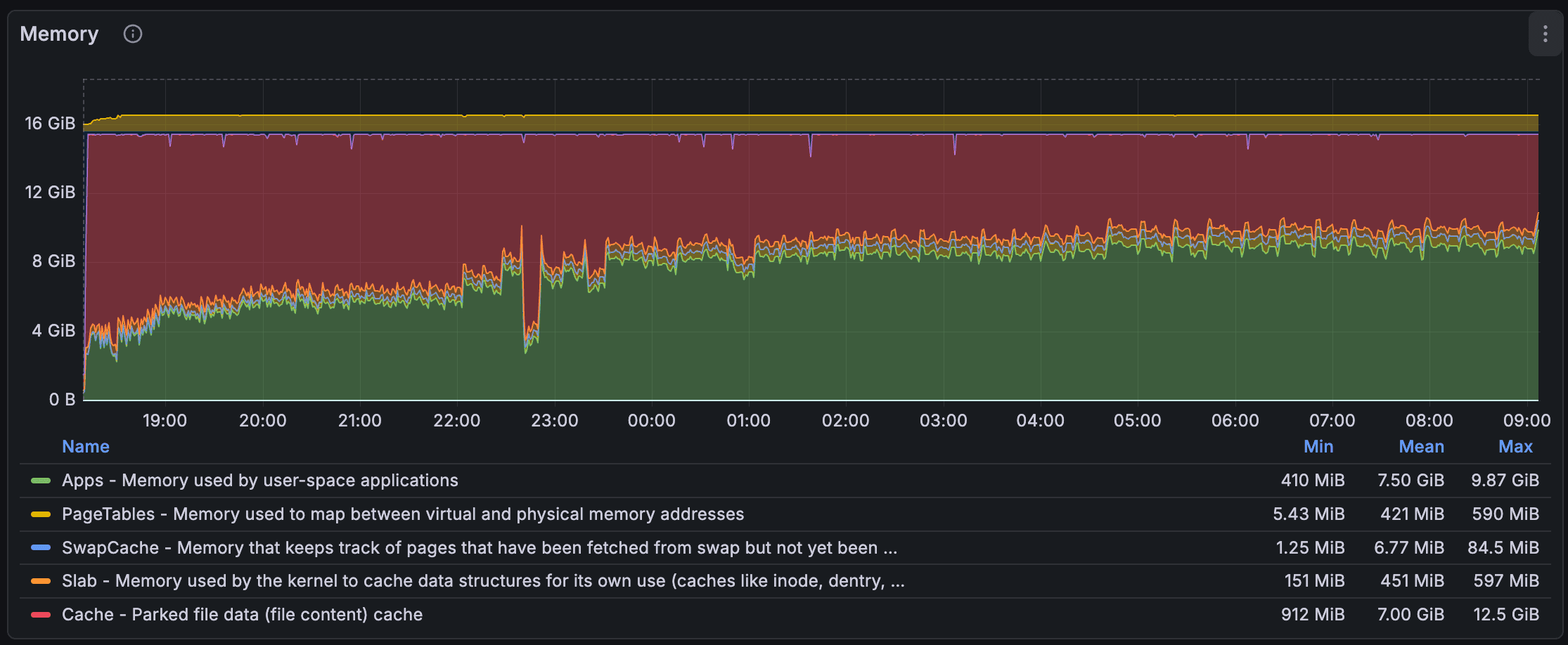
Task: Open color options via the green Apps legend swatch
Action: 41,481
